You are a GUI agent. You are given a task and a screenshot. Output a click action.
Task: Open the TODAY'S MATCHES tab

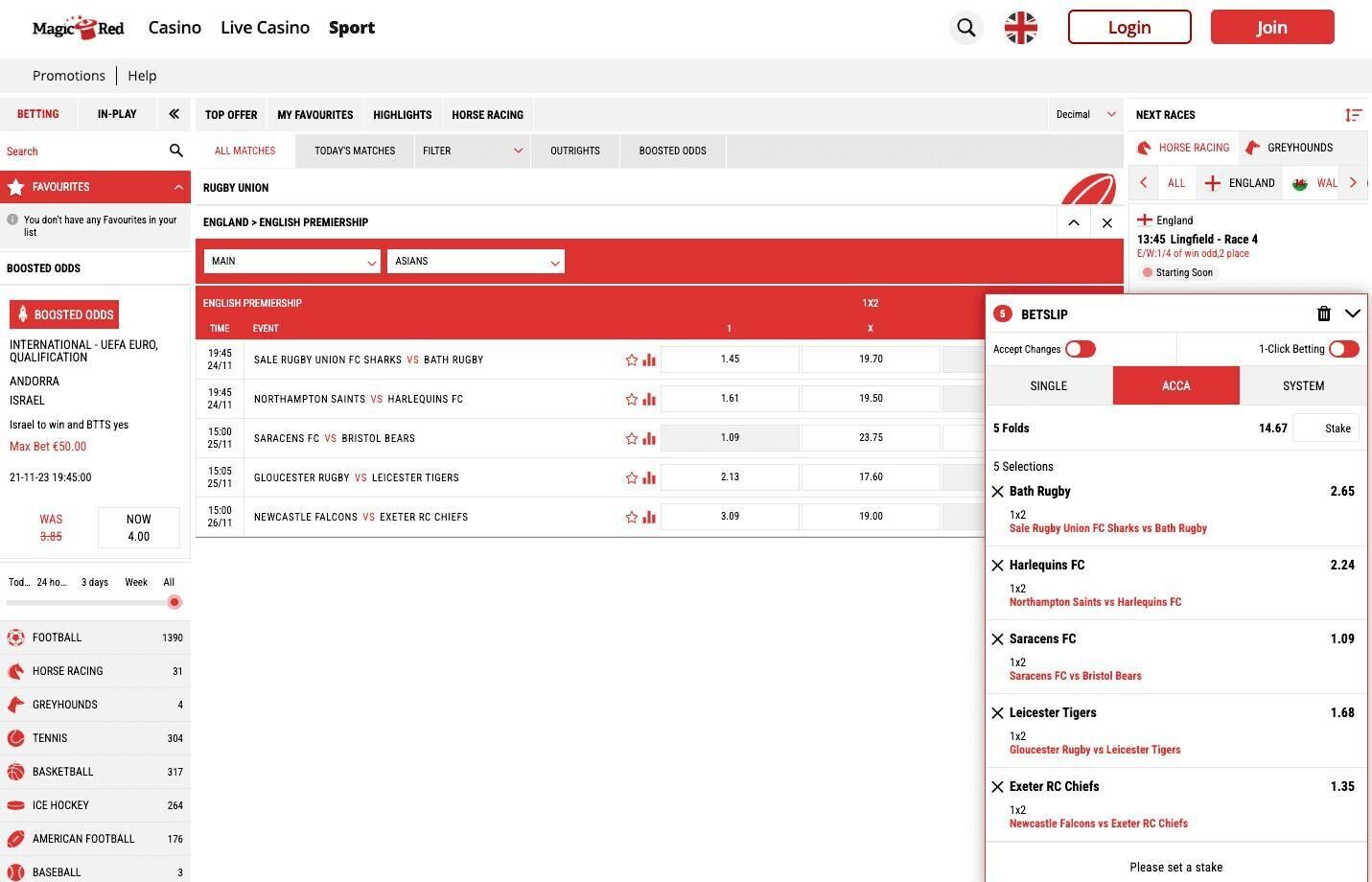pyautogui.click(x=355, y=151)
